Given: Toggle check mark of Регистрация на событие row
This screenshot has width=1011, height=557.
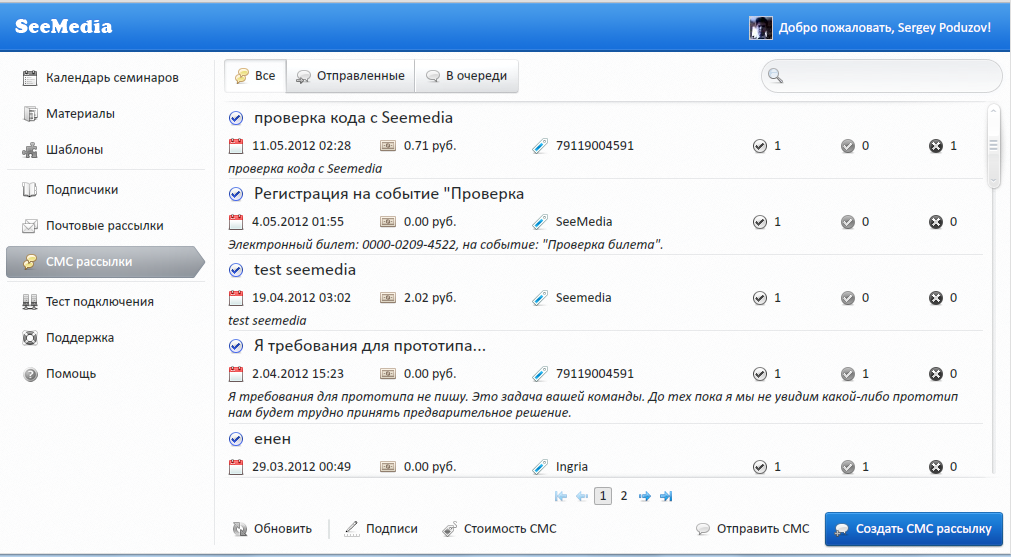Looking at the screenshot, I should pyautogui.click(x=236, y=194).
